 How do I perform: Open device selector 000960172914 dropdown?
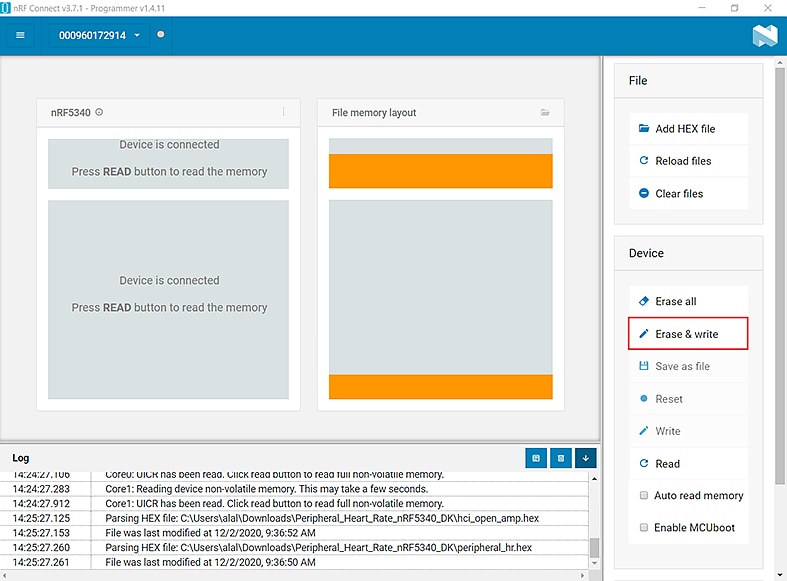click(99, 36)
